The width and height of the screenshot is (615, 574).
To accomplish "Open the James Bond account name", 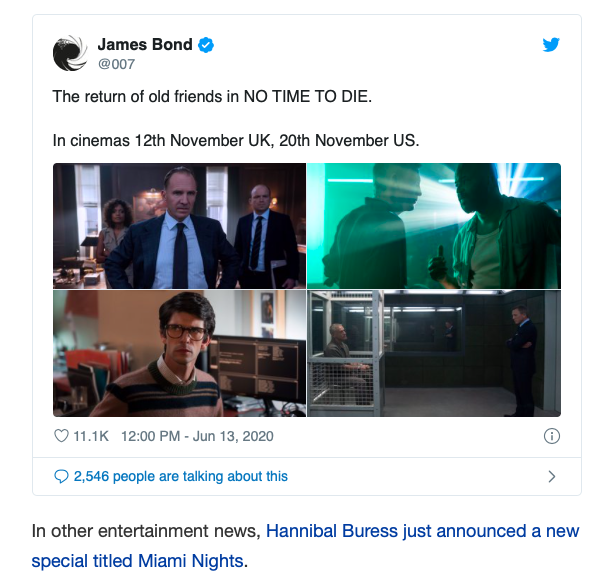I will (x=145, y=44).
